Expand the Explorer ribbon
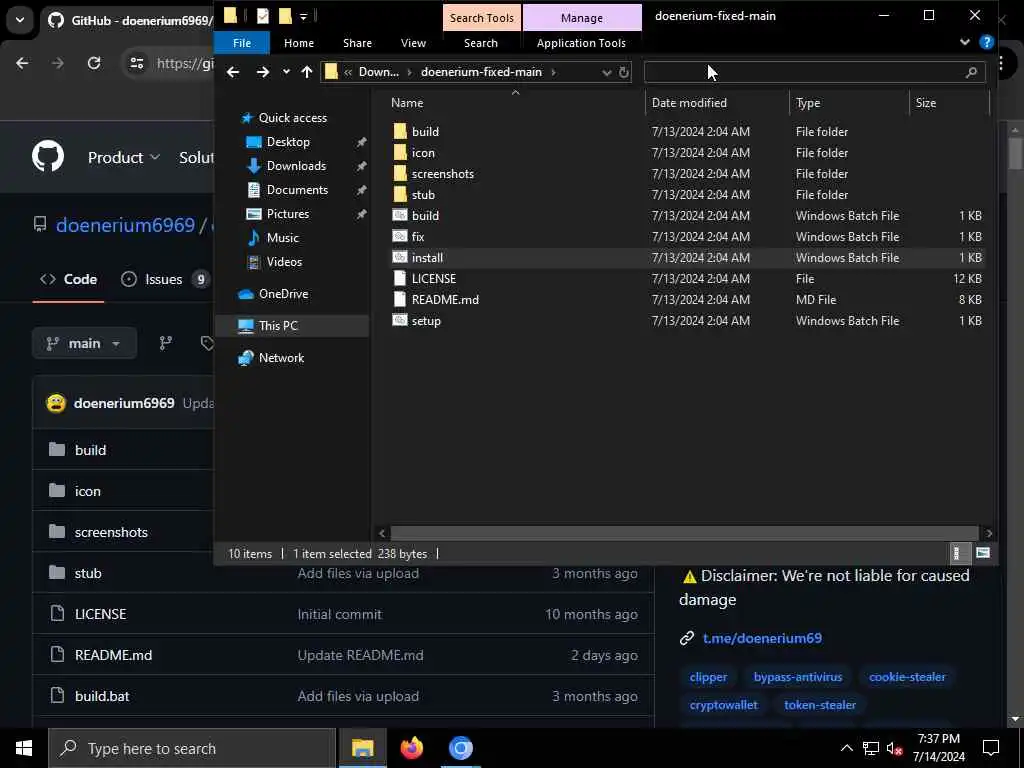The image size is (1024, 768). (x=965, y=42)
